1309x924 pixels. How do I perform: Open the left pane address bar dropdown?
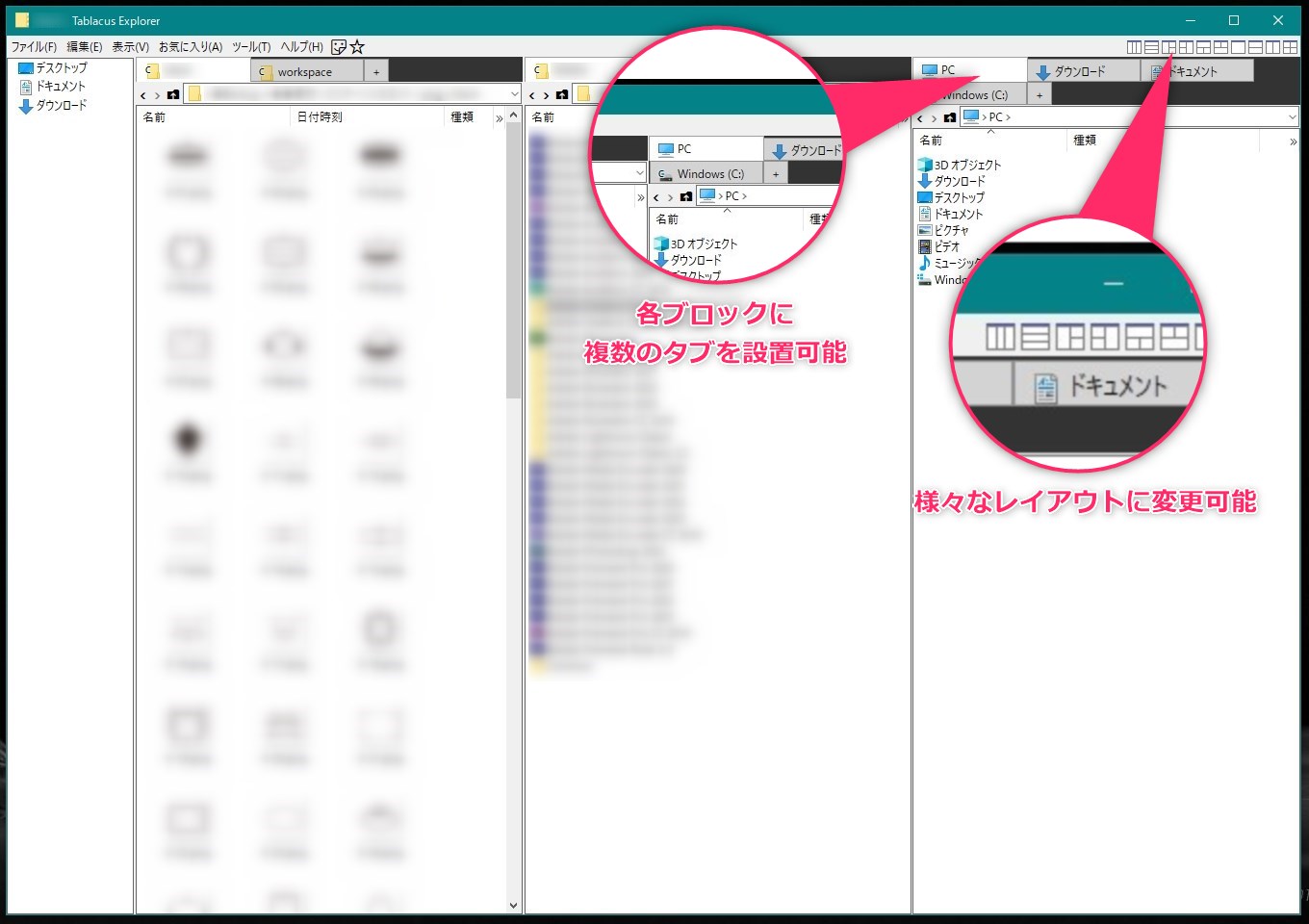514,94
